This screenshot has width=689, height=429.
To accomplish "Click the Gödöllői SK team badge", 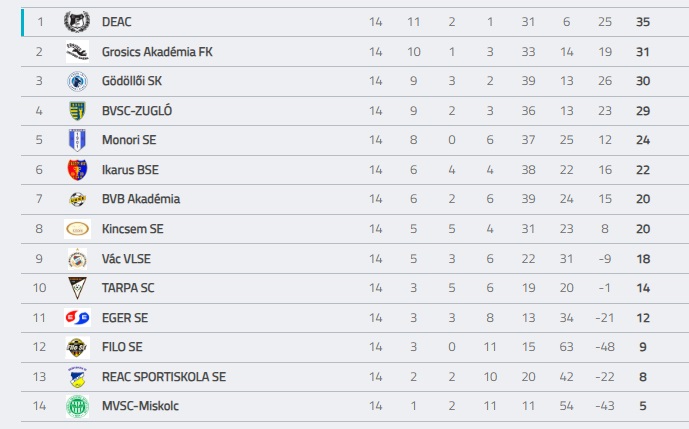I will pos(77,81).
